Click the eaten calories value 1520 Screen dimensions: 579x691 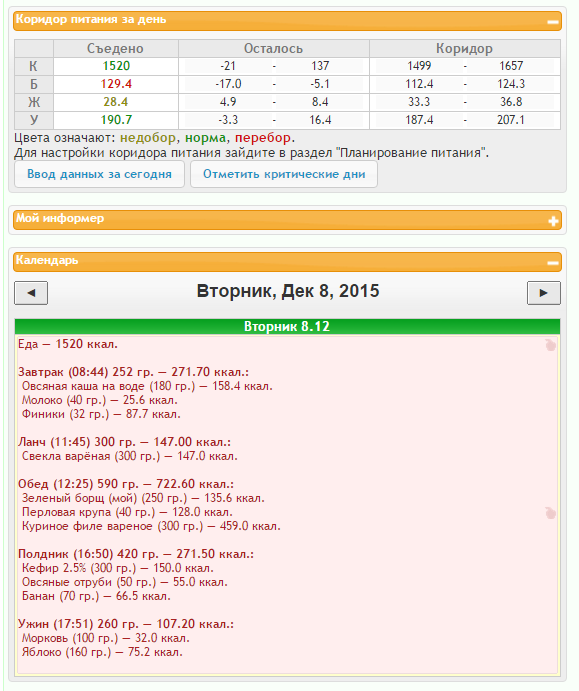pos(116,66)
